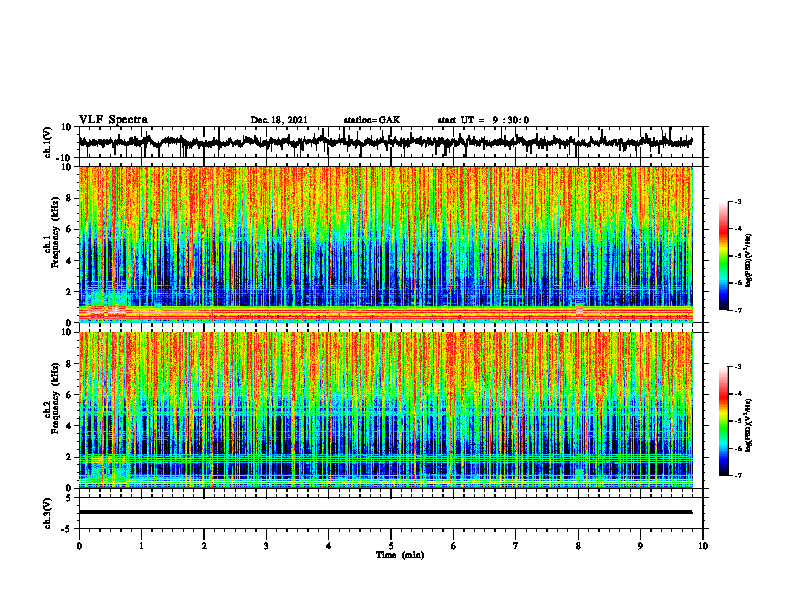Screen dimensions: 792x612
Task: Click time axis tick label "8"
Action: [578, 546]
